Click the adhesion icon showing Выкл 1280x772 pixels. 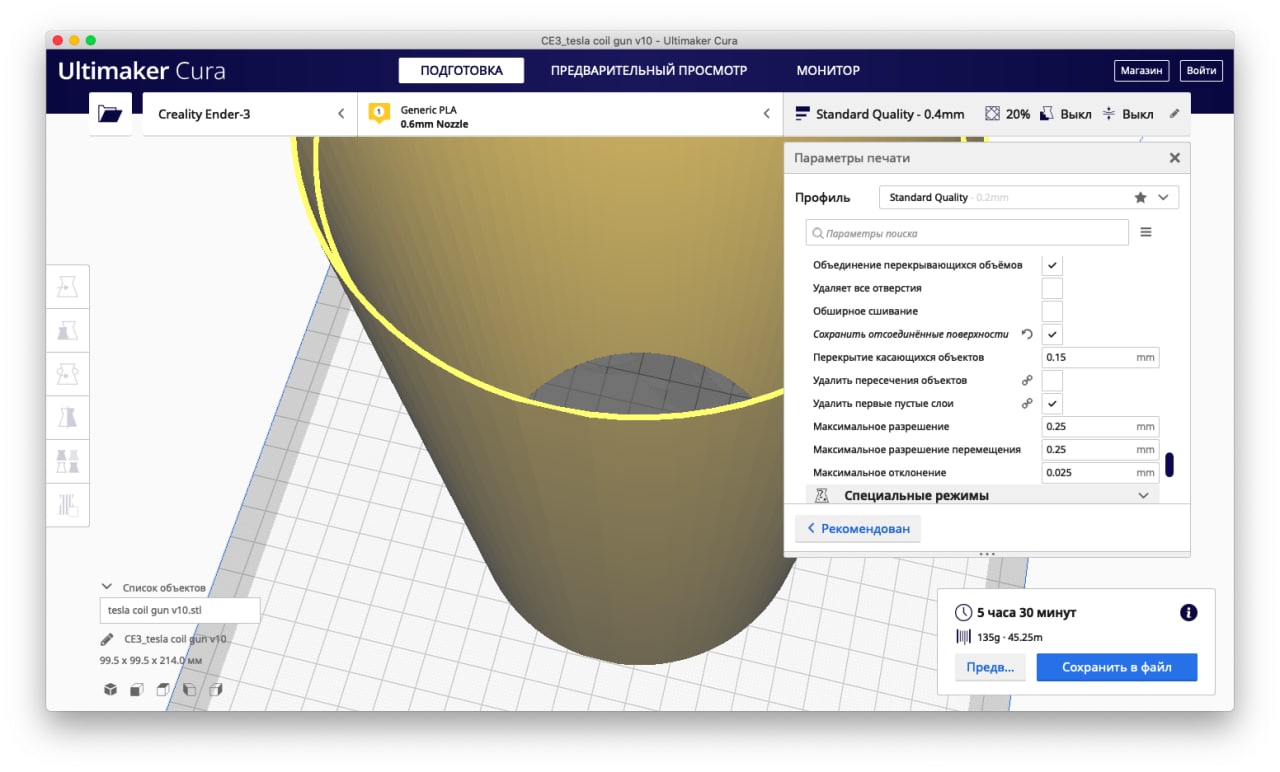pos(1109,114)
